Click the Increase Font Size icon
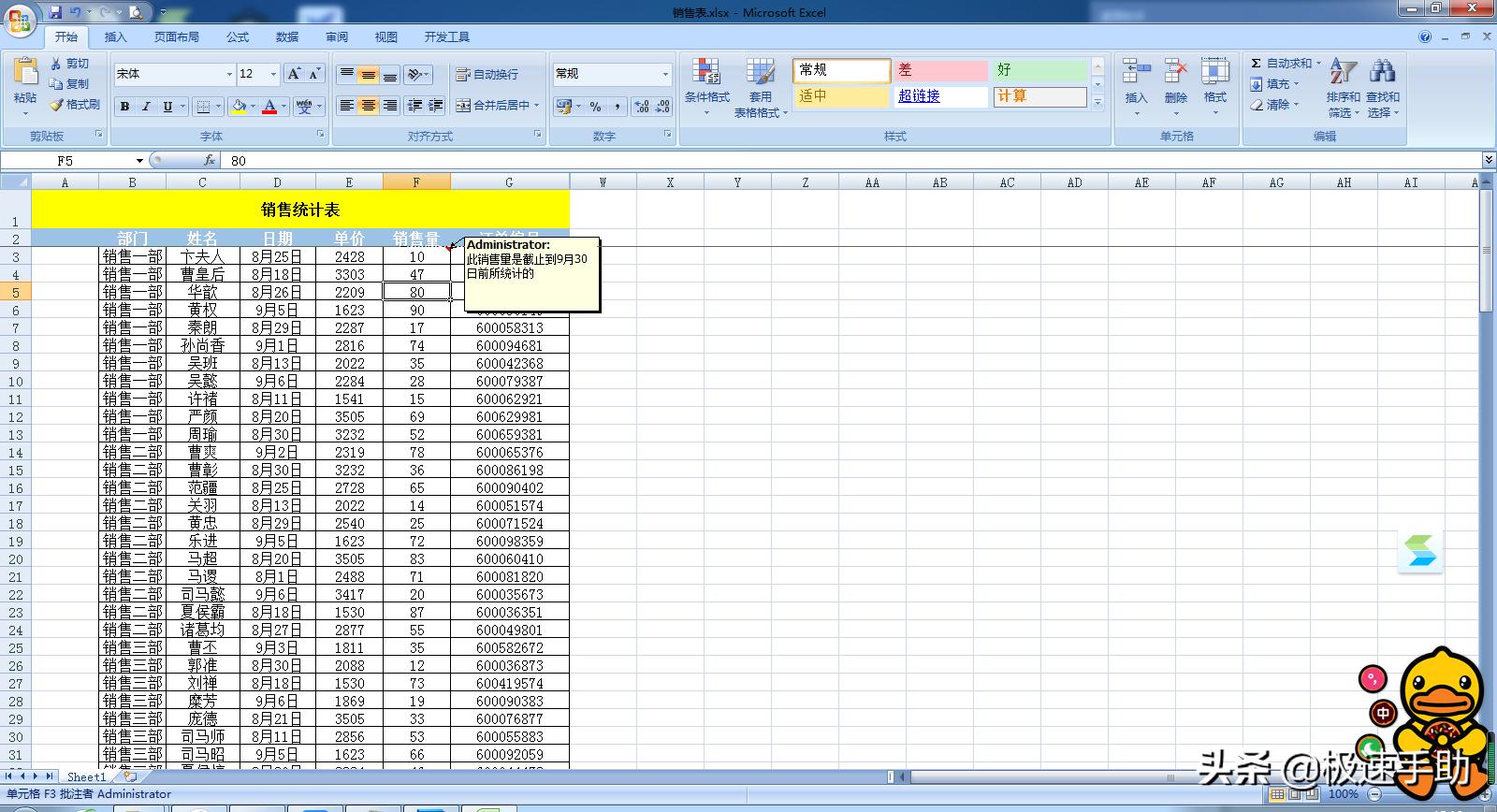 pyautogui.click(x=294, y=74)
